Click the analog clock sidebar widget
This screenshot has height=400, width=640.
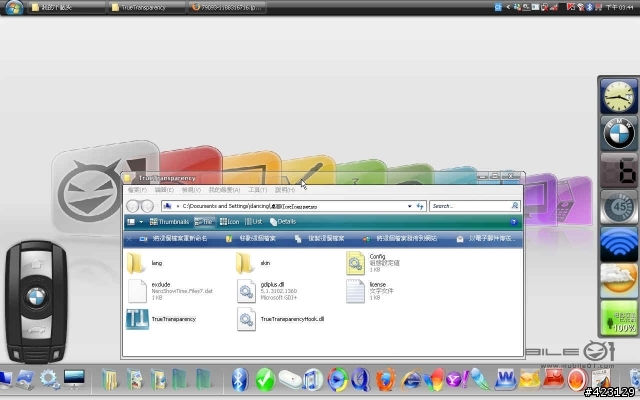619,96
